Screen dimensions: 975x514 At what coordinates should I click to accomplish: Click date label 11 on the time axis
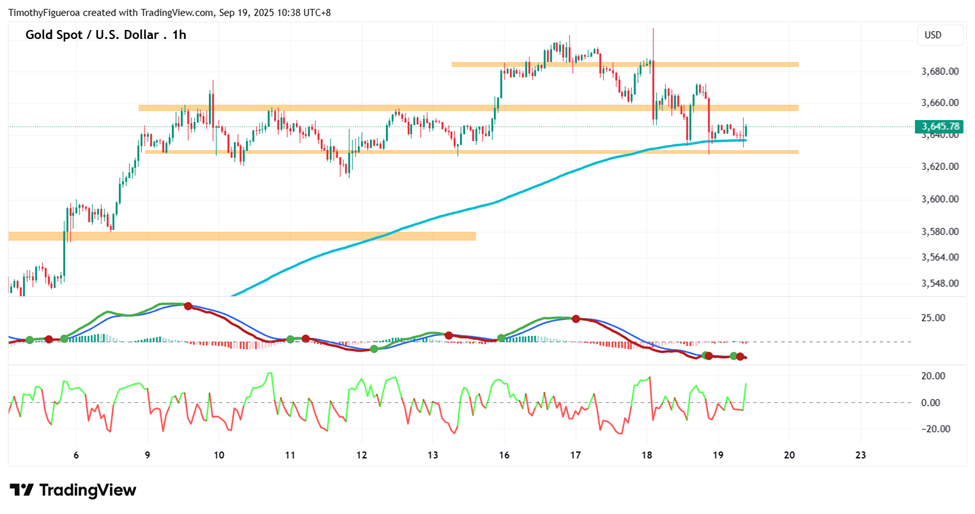coord(290,455)
